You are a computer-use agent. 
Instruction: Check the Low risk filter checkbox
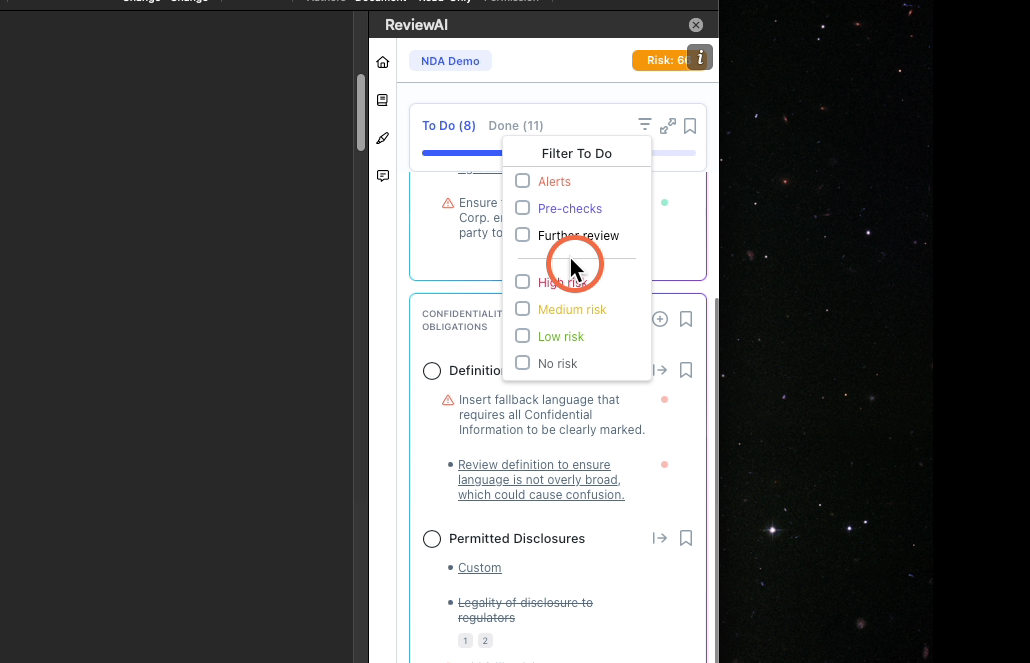[x=522, y=336]
